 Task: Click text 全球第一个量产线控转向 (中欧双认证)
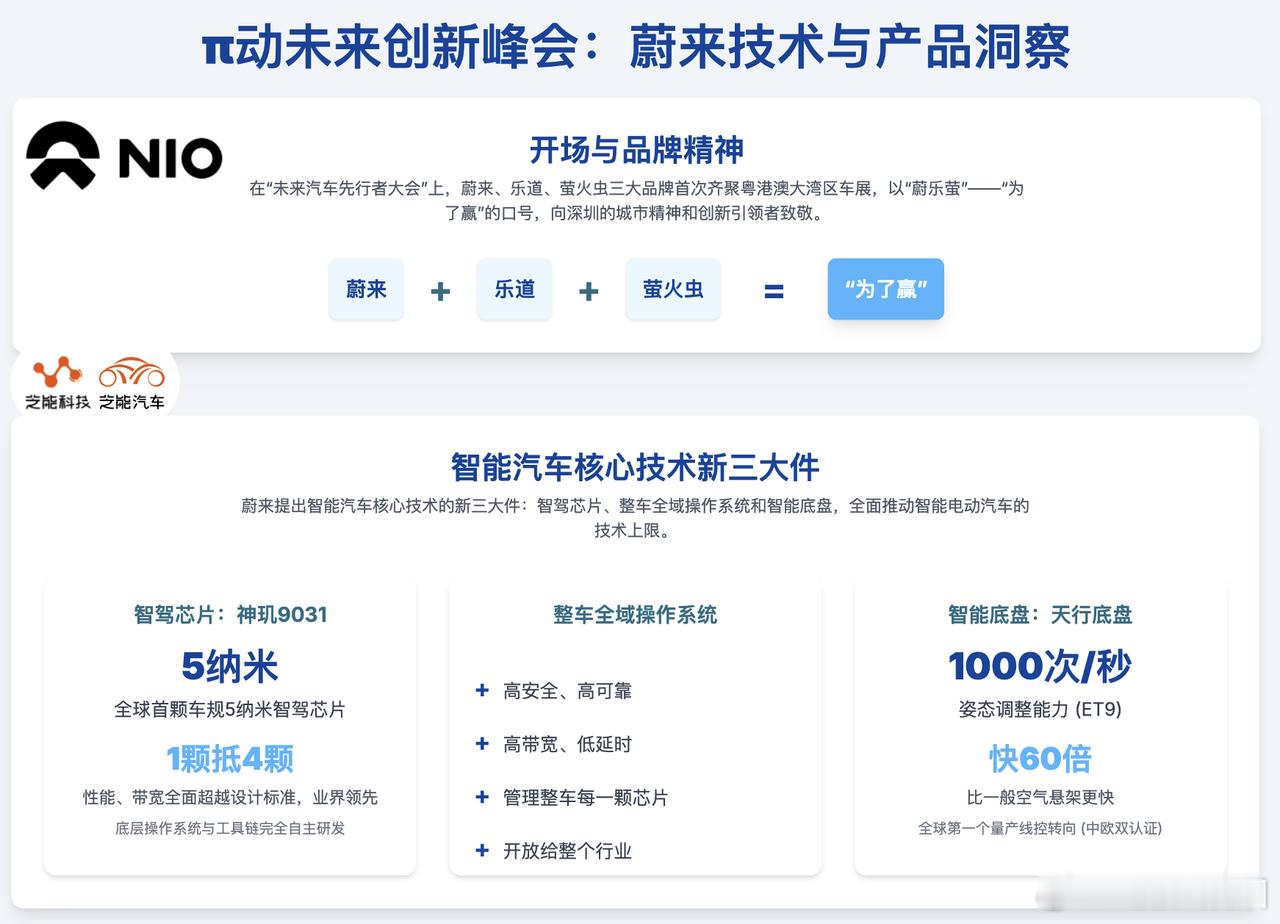pyautogui.click(x=1040, y=828)
